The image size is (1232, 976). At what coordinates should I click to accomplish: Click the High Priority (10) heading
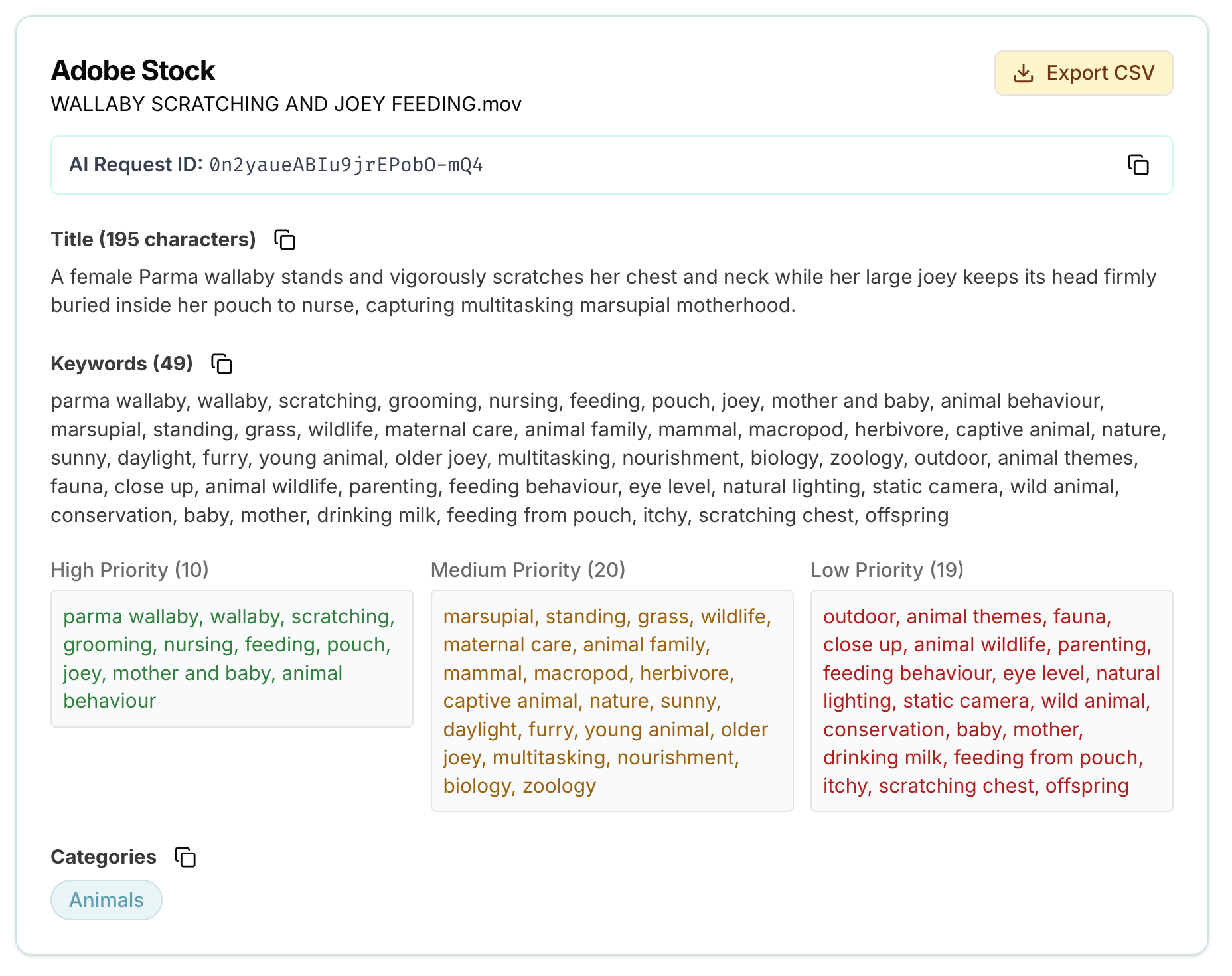(130, 570)
